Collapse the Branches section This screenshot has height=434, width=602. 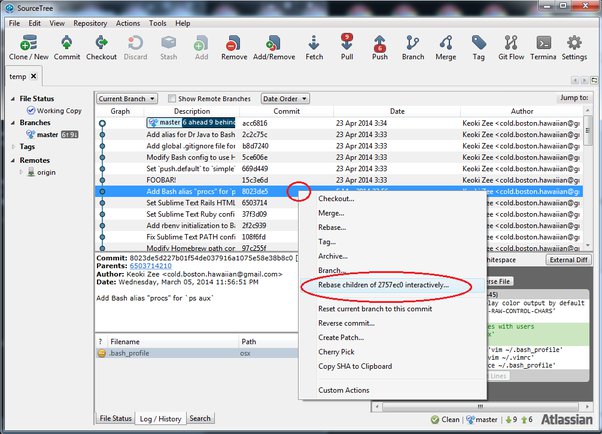13,123
